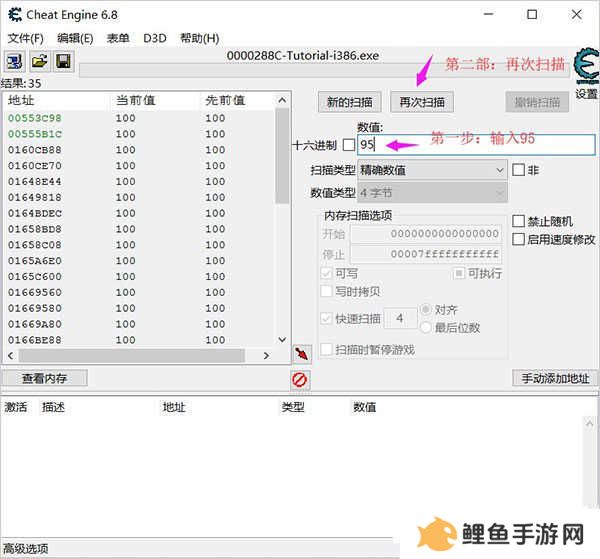Click the fast scan alignment value field

click(x=400, y=318)
